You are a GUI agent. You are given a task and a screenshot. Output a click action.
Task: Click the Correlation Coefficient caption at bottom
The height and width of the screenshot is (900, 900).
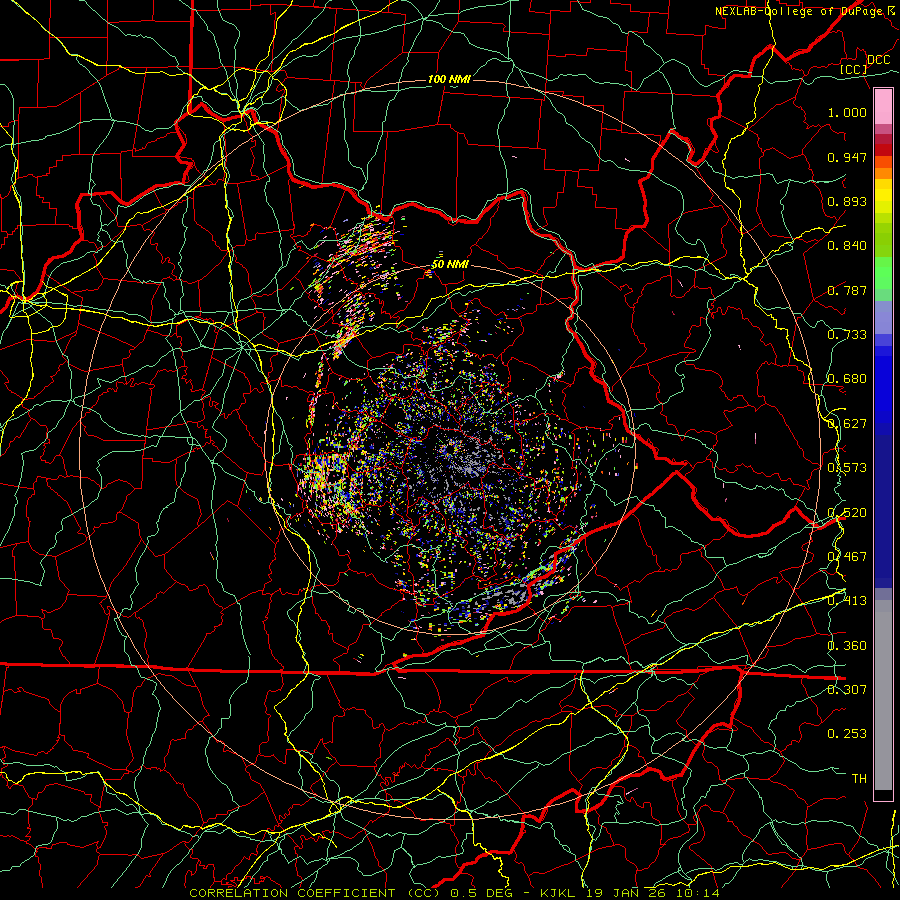coord(454,893)
